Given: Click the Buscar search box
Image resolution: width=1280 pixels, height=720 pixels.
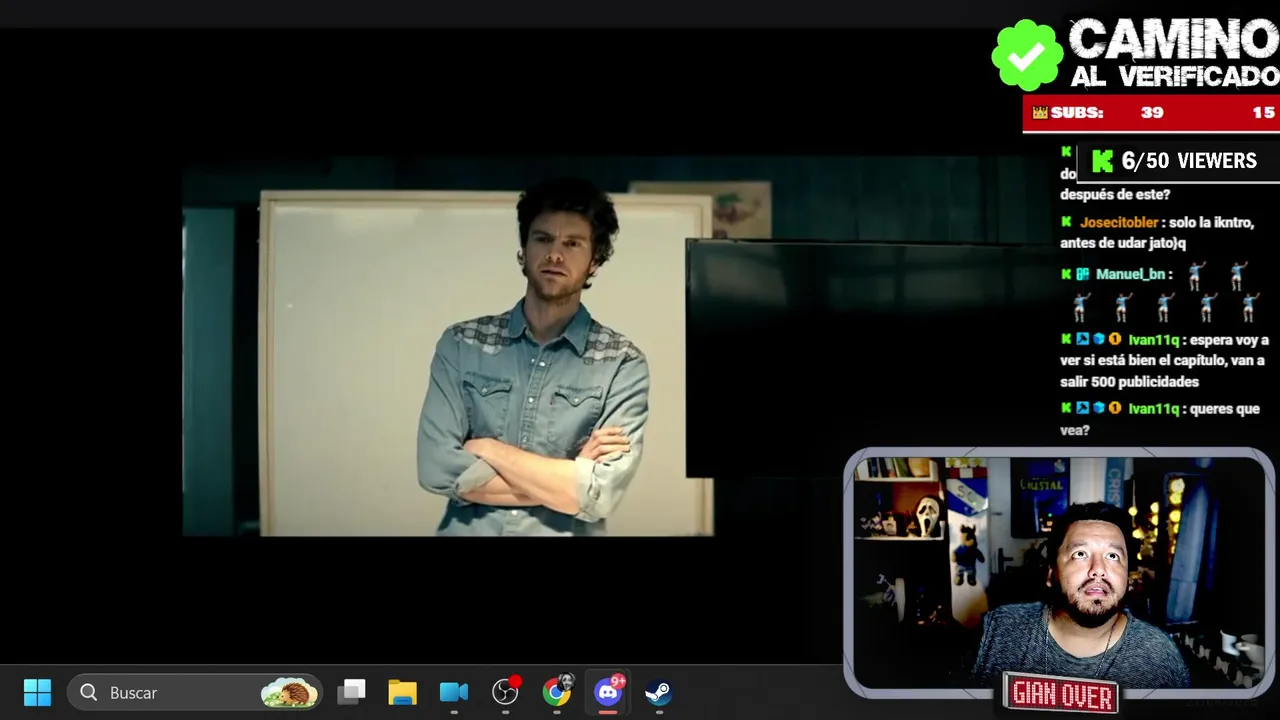Looking at the screenshot, I should [195, 692].
